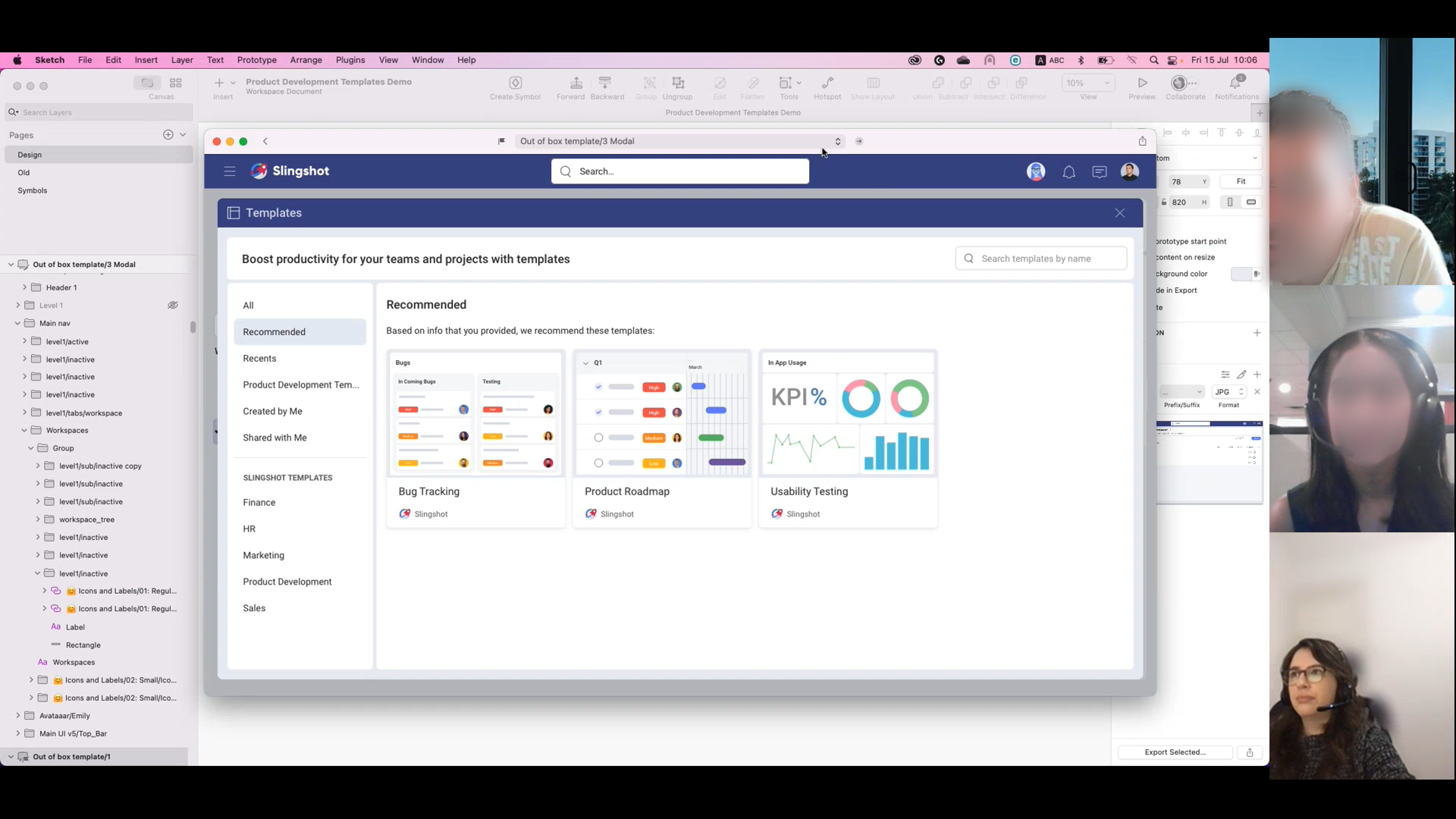This screenshot has width=1456, height=819.
Task: Select the Low priority radio circle
Action: point(599,463)
